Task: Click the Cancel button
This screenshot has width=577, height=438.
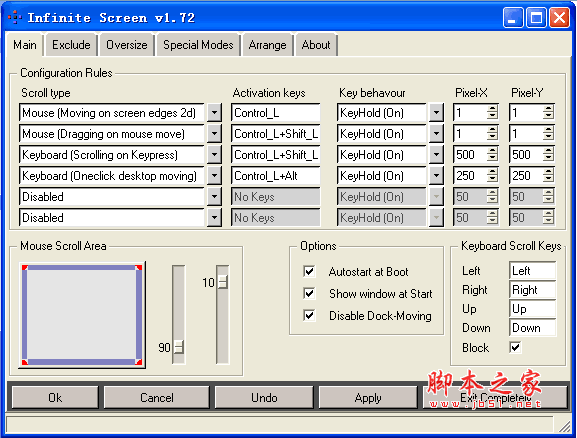Action: 157,398
